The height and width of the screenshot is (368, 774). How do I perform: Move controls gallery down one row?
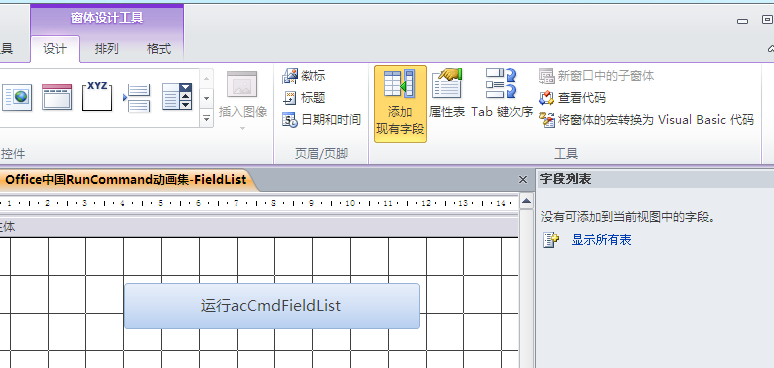coord(206,98)
